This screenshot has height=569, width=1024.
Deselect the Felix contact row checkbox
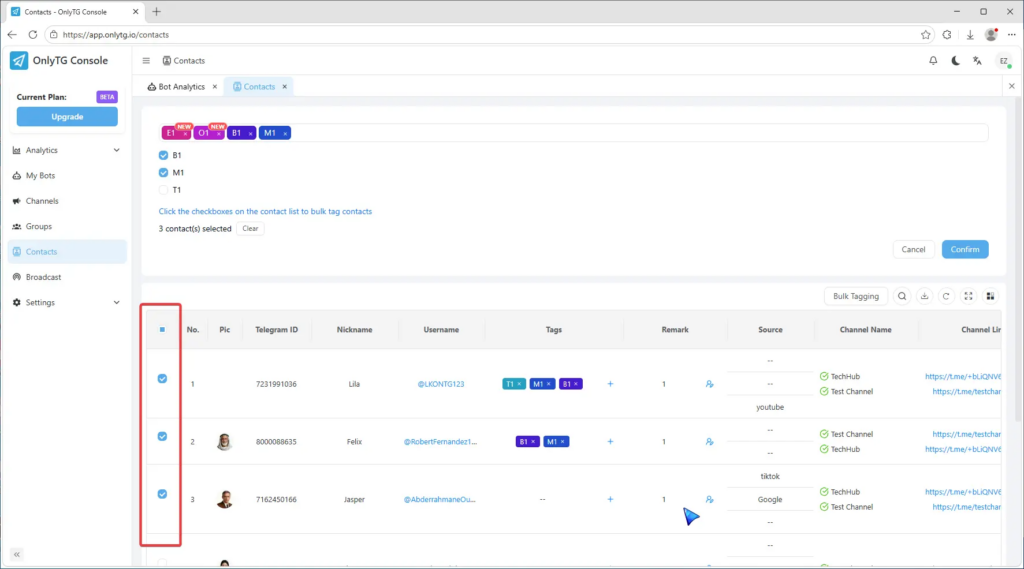pos(162,436)
